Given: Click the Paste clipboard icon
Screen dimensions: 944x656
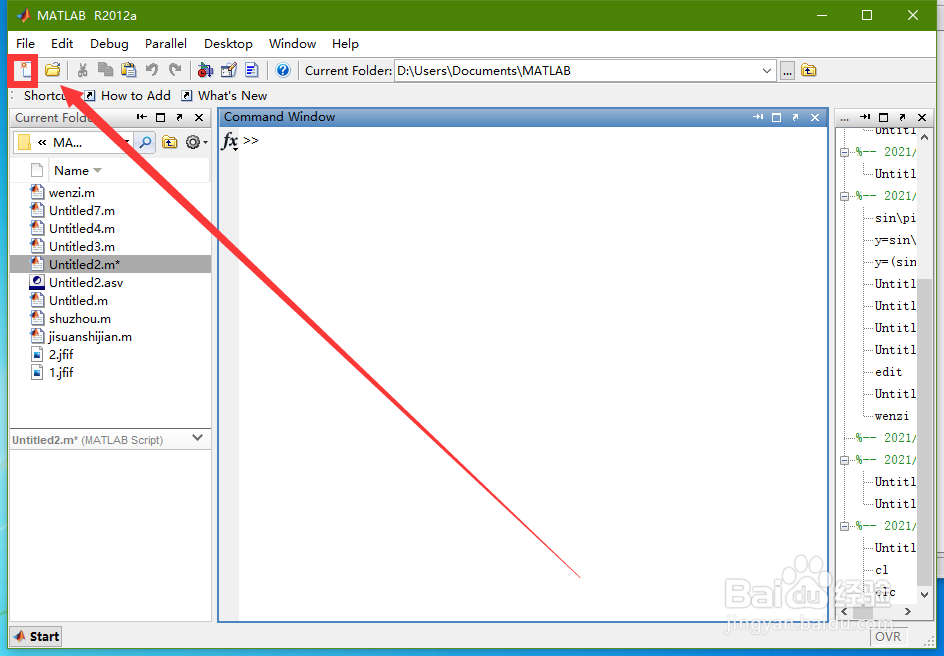Looking at the screenshot, I should coord(128,70).
